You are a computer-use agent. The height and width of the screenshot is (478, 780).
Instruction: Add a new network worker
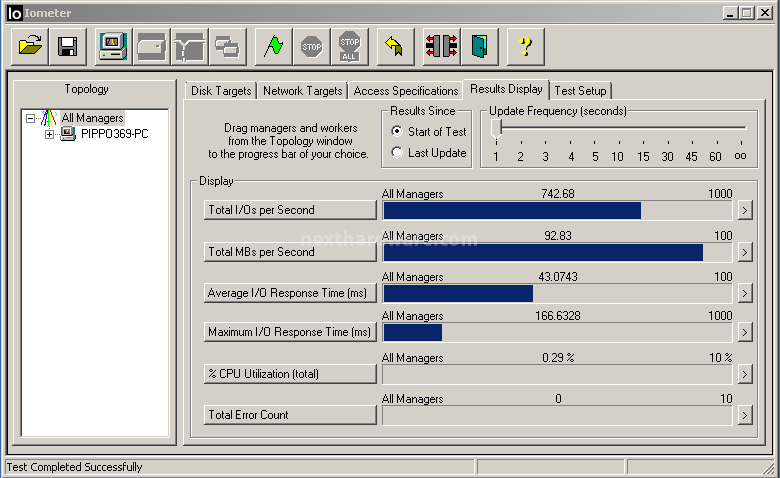point(190,46)
